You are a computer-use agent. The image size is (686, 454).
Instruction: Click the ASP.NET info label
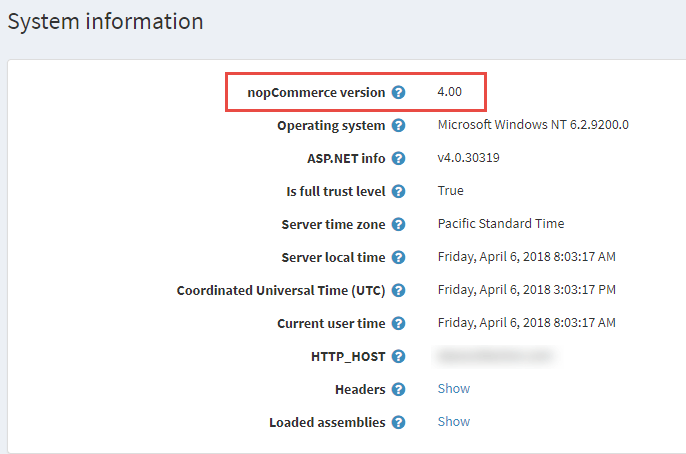[346, 158]
